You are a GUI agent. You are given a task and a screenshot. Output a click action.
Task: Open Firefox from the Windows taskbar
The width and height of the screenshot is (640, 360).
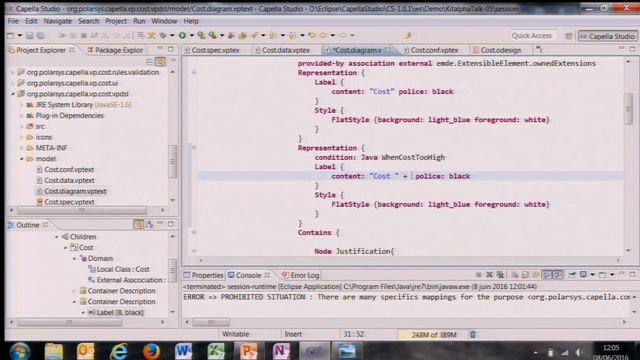click(x=151, y=351)
